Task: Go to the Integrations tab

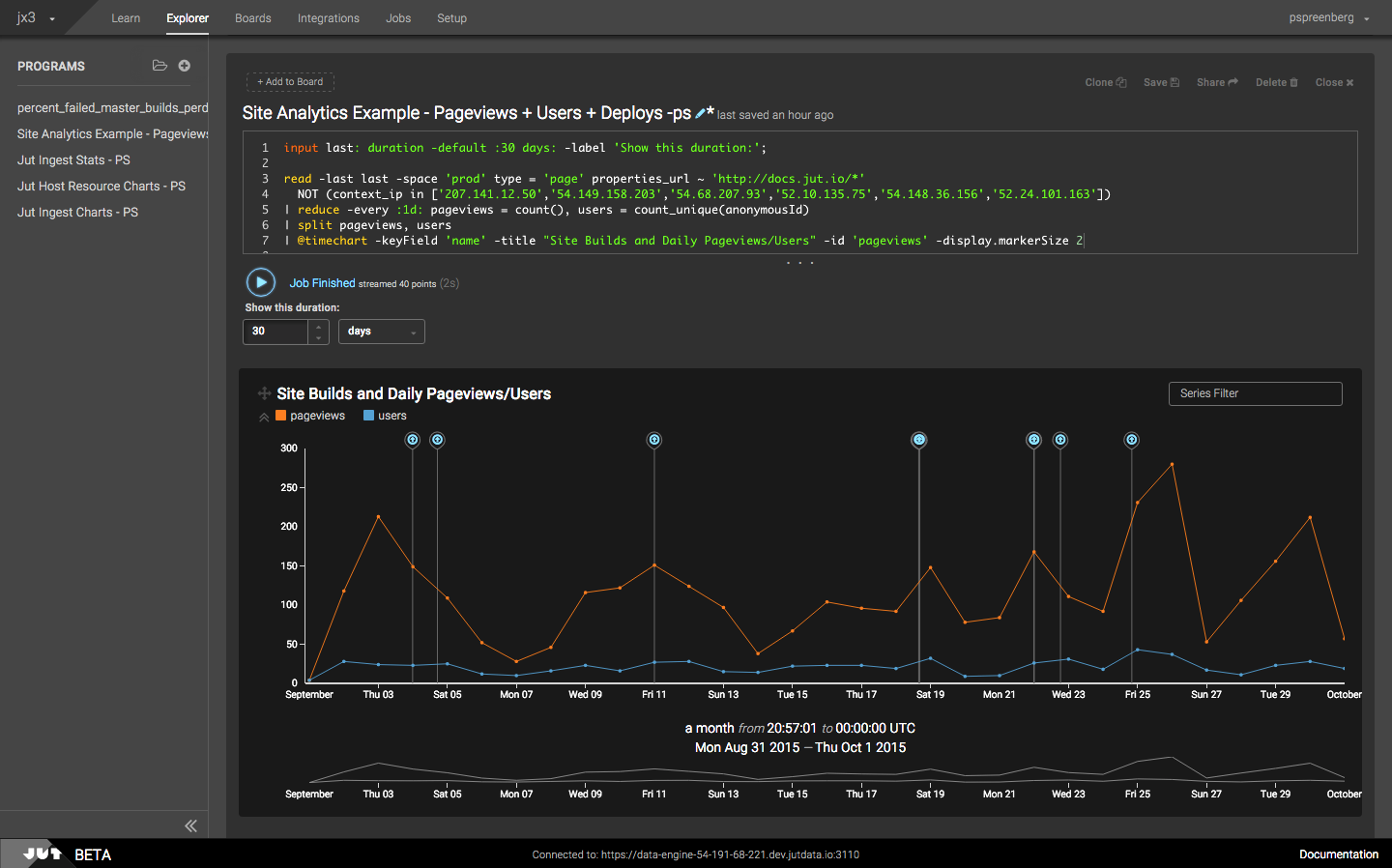Action: point(329,18)
